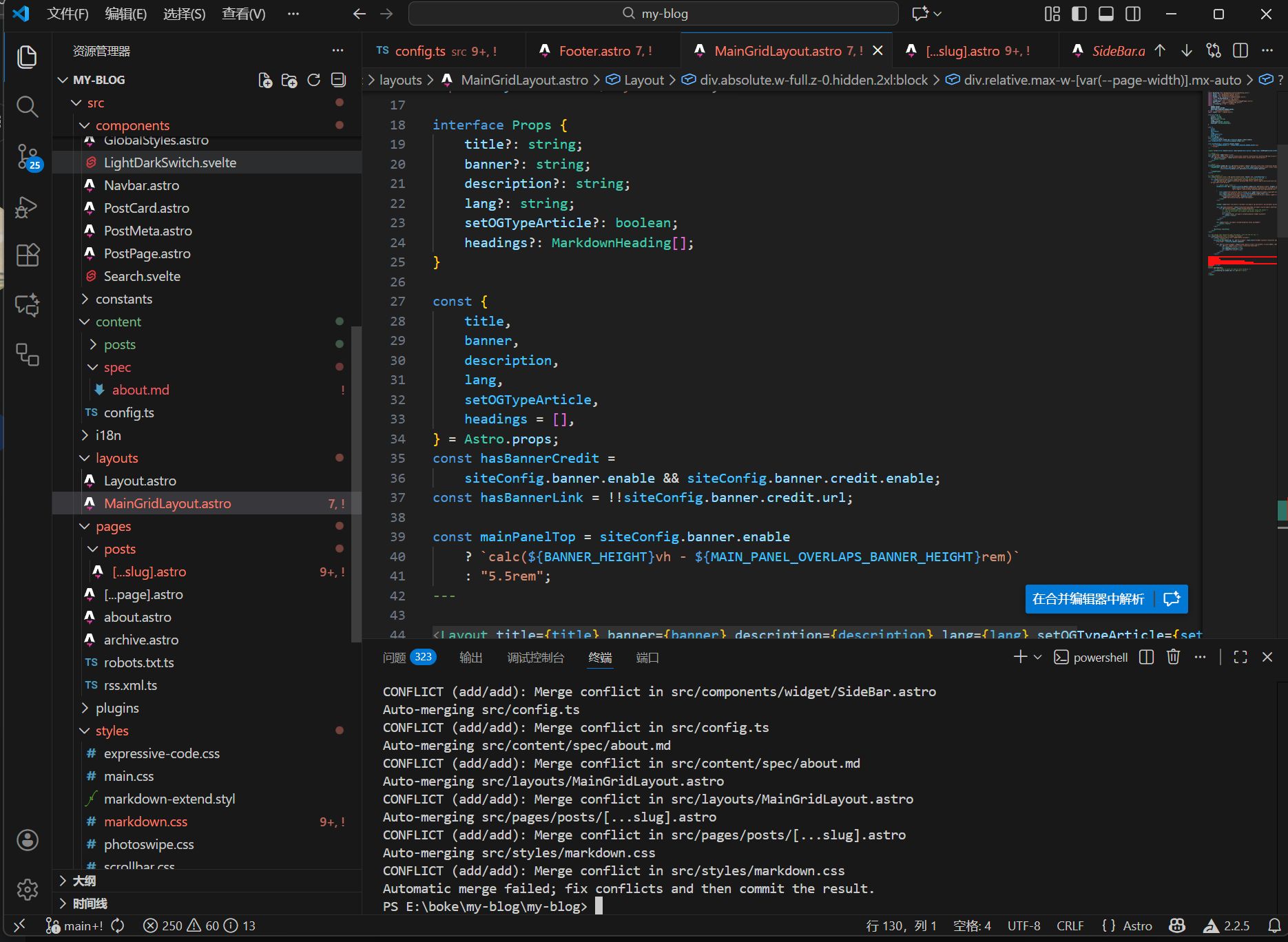Toggle the primary side bar visibility
The image size is (1288, 942).
[x=1079, y=14]
